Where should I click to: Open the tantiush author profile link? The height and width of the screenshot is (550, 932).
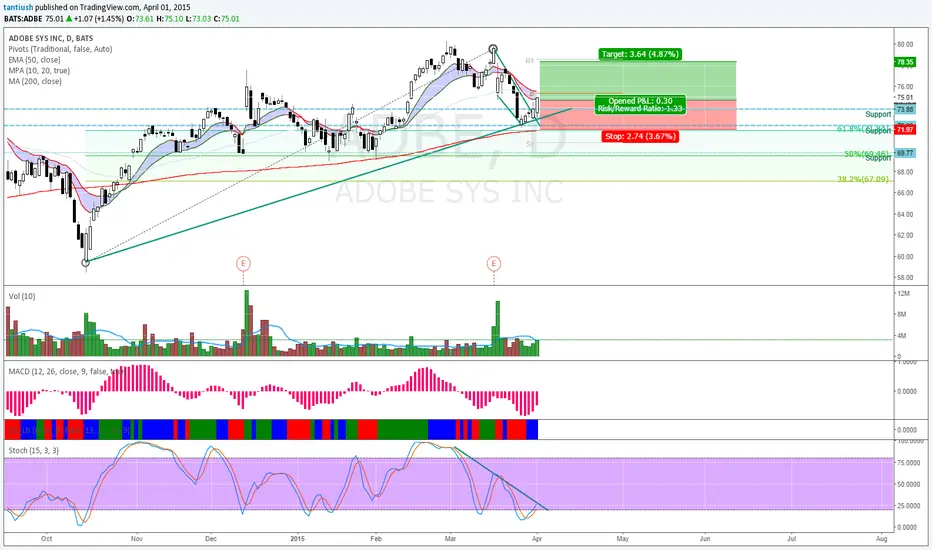point(18,8)
